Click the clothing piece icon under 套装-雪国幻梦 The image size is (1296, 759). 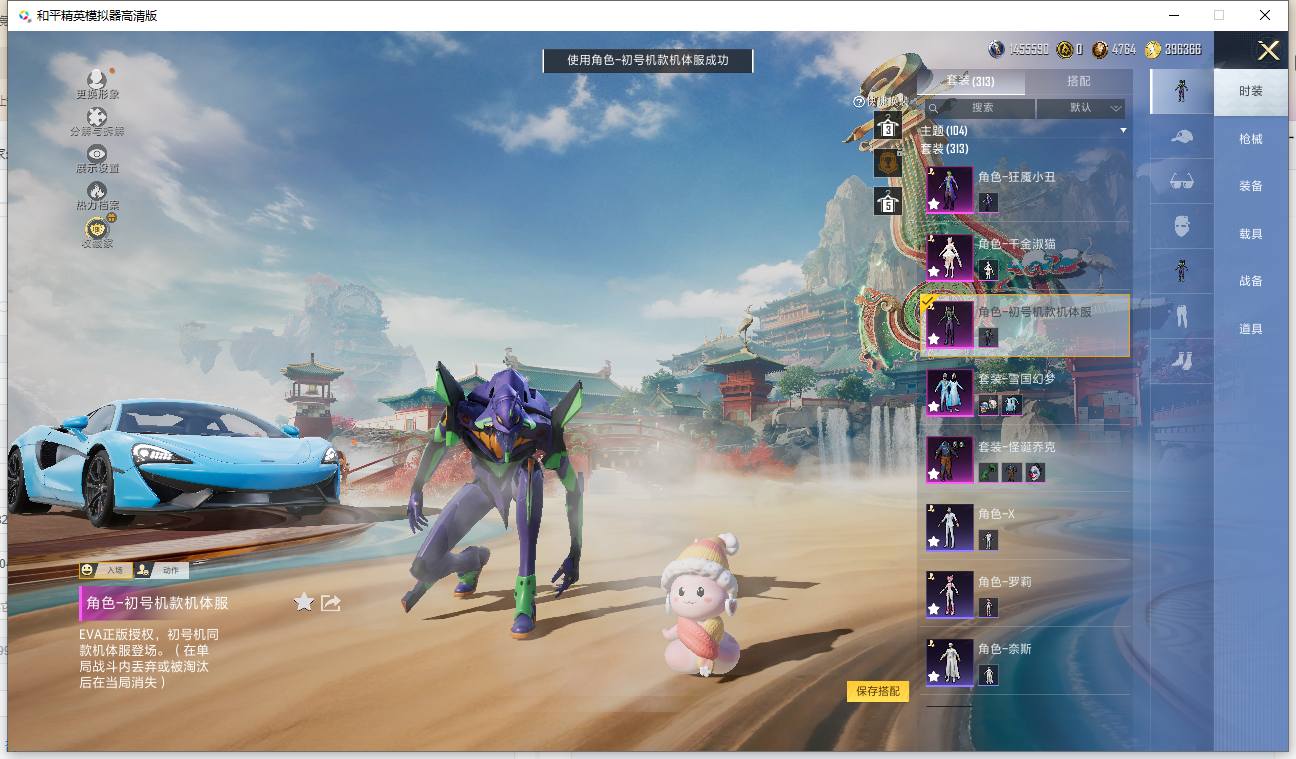(1012, 405)
